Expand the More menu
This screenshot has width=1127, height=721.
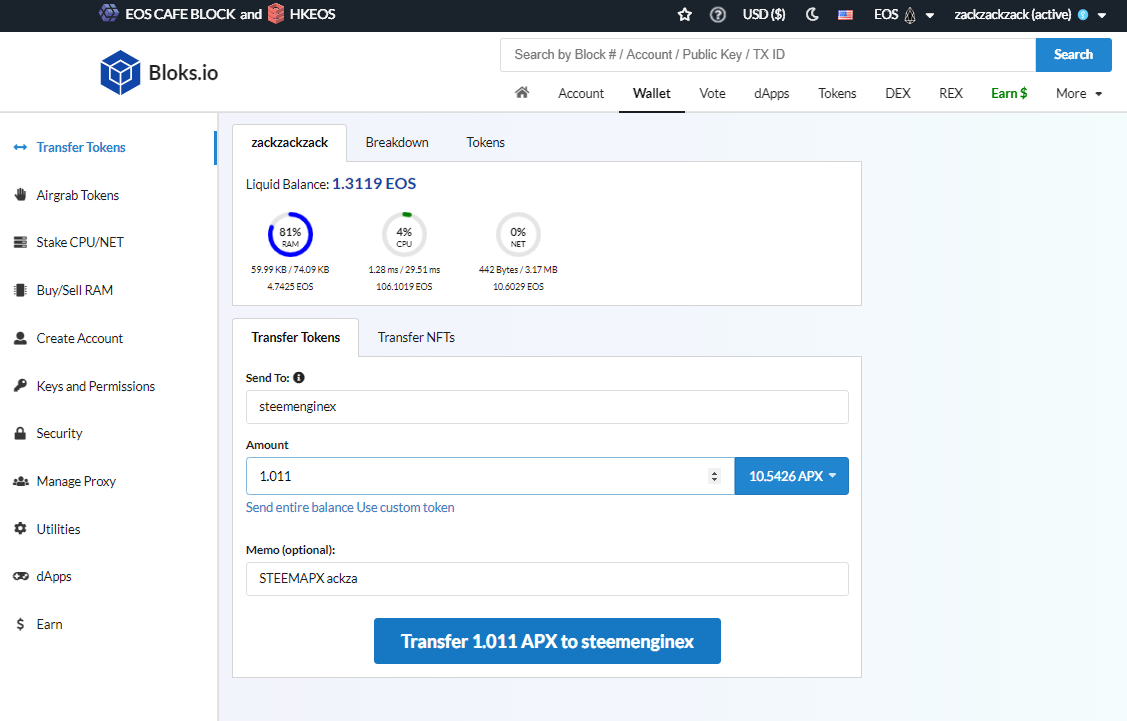1079,93
